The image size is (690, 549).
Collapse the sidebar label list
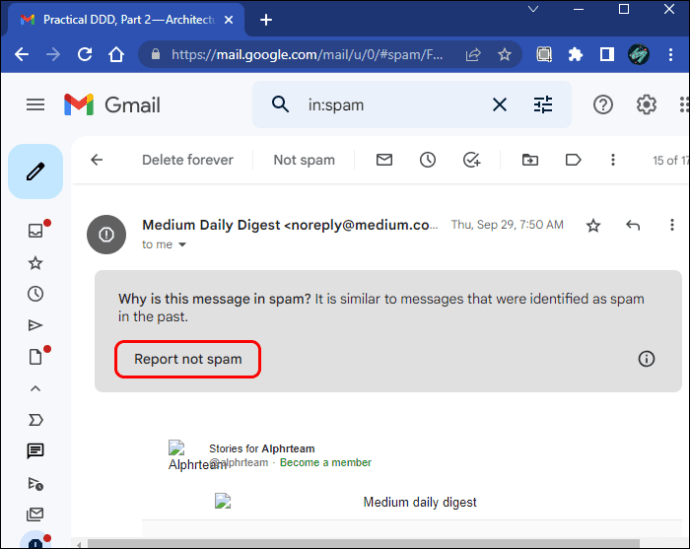coord(36,388)
